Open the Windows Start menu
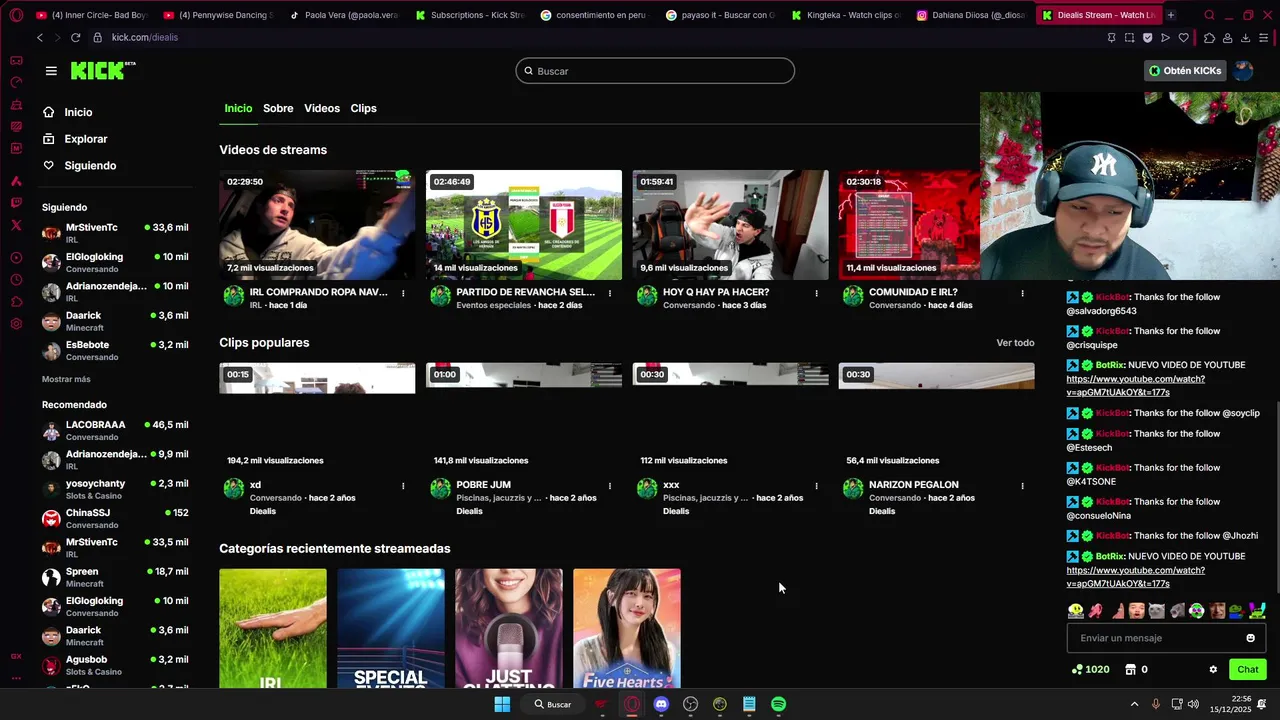 (502, 704)
